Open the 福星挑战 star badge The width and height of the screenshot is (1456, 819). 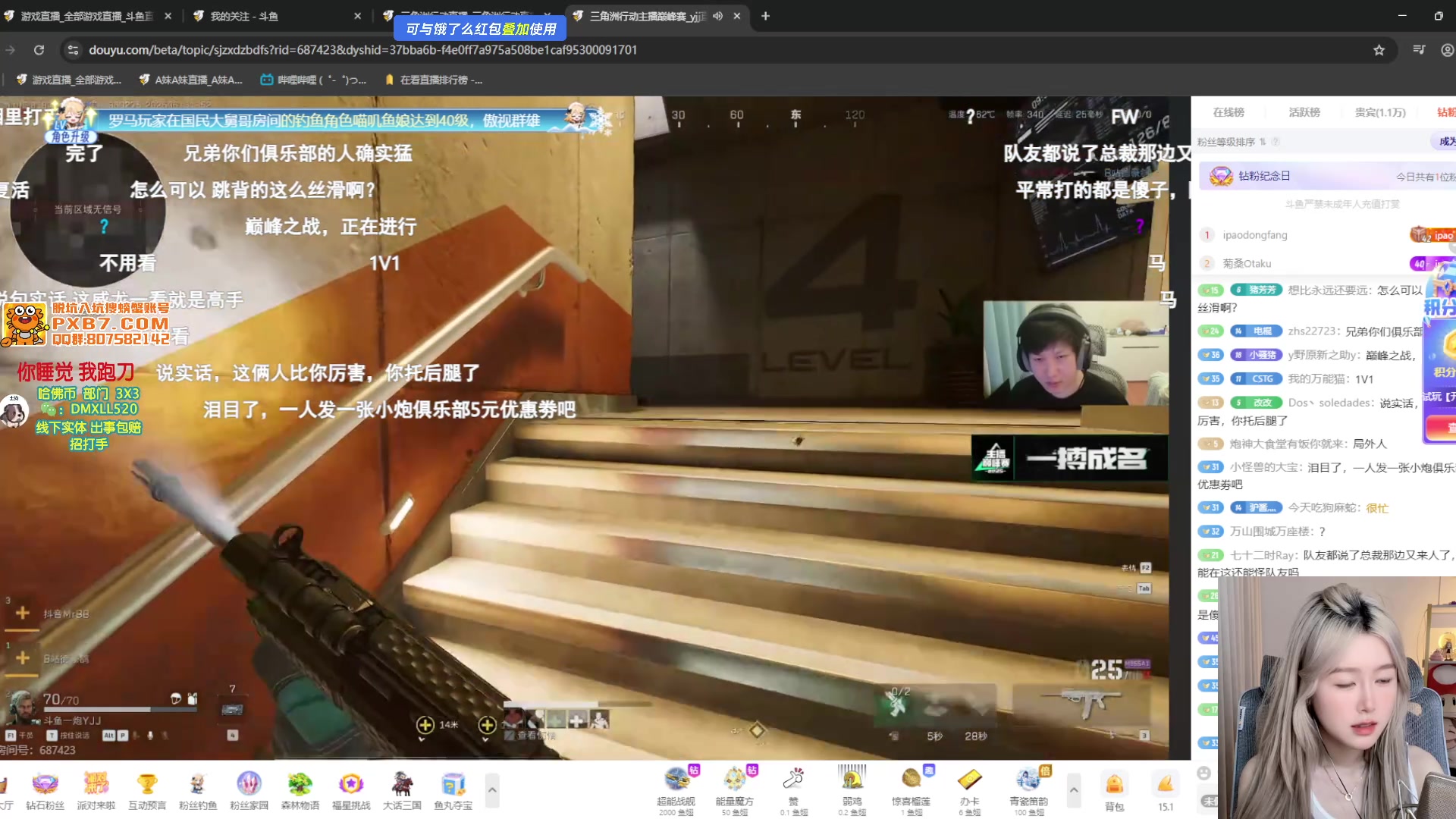[x=351, y=789]
